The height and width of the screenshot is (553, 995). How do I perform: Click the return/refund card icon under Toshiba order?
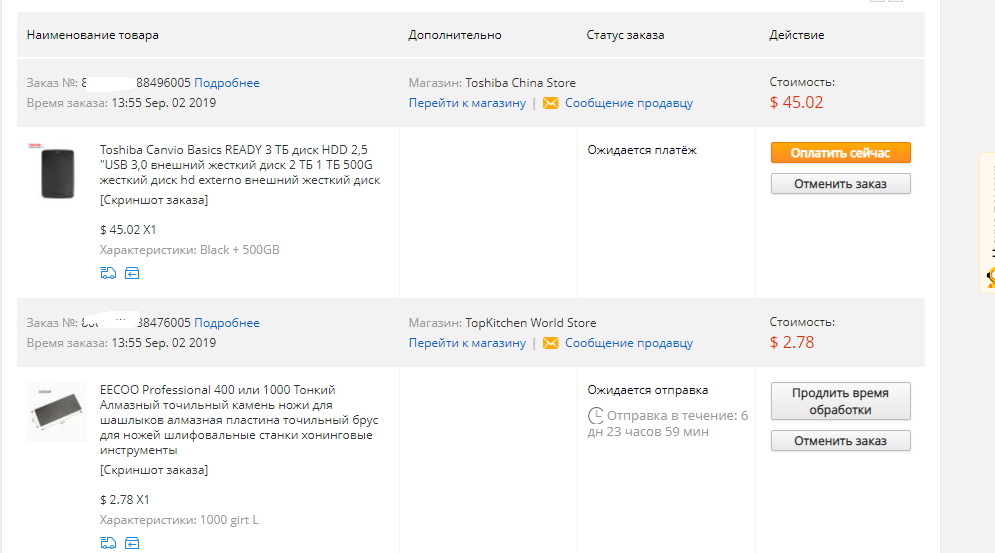click(132, 273)
